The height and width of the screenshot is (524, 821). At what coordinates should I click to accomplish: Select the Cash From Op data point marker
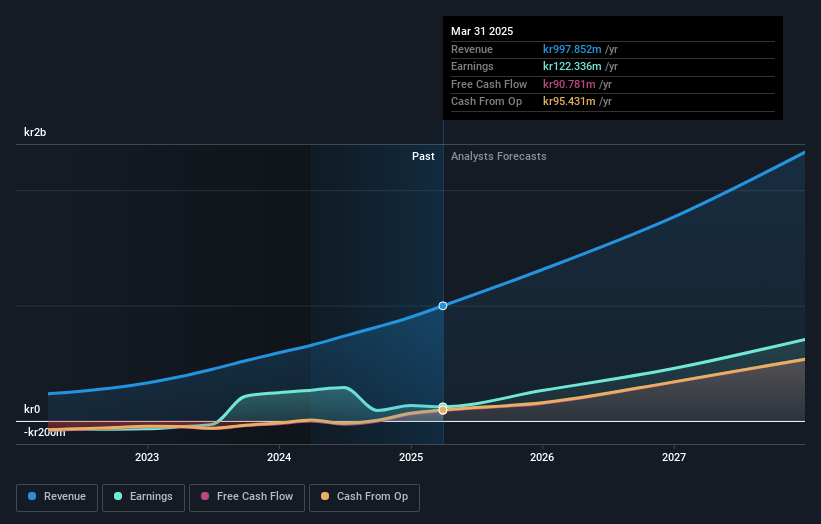coord(443,410)
